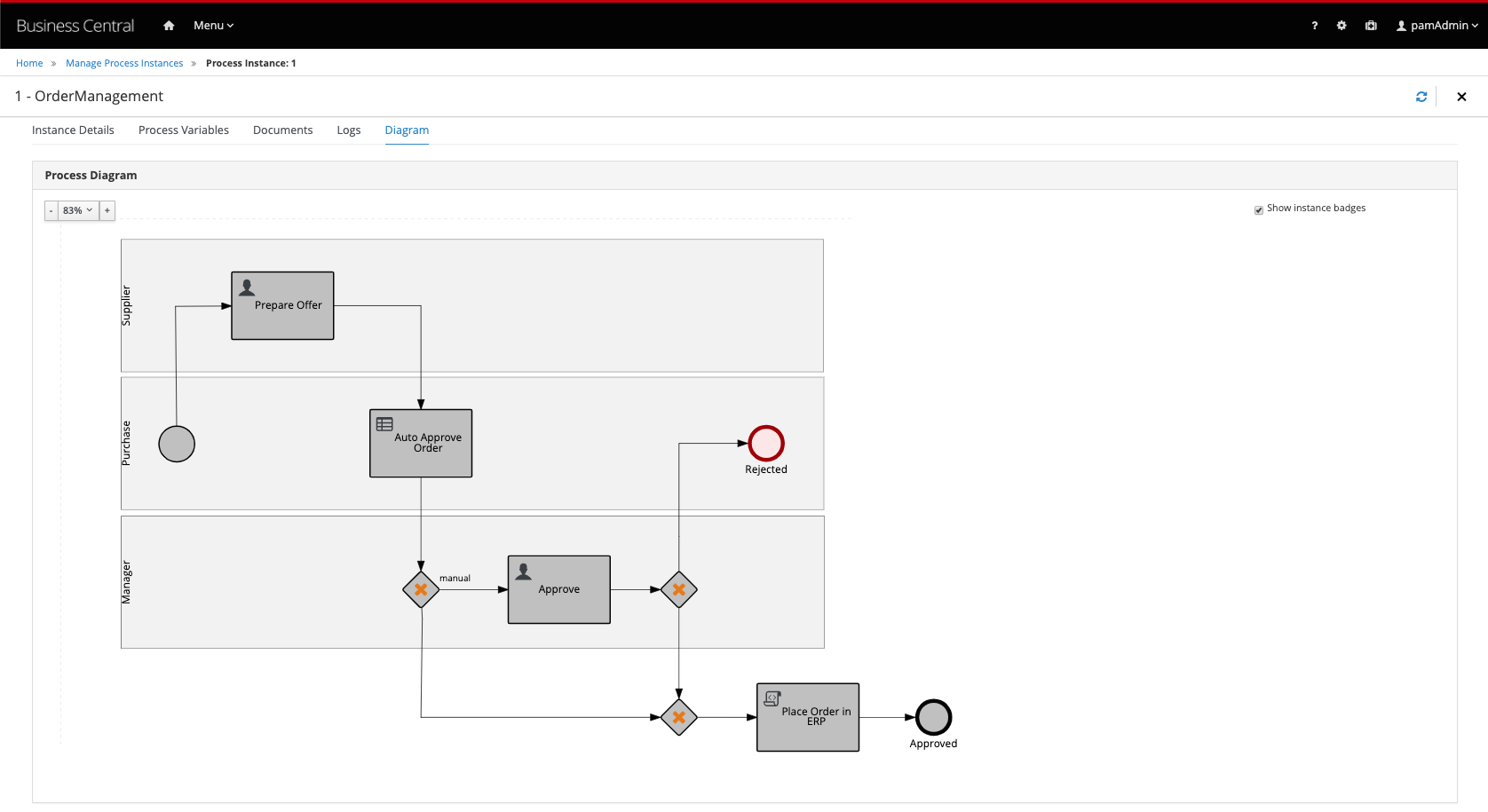1488x812 pixels.
Task: Click the gateway before the manual branch
Action: pos(421,589)
